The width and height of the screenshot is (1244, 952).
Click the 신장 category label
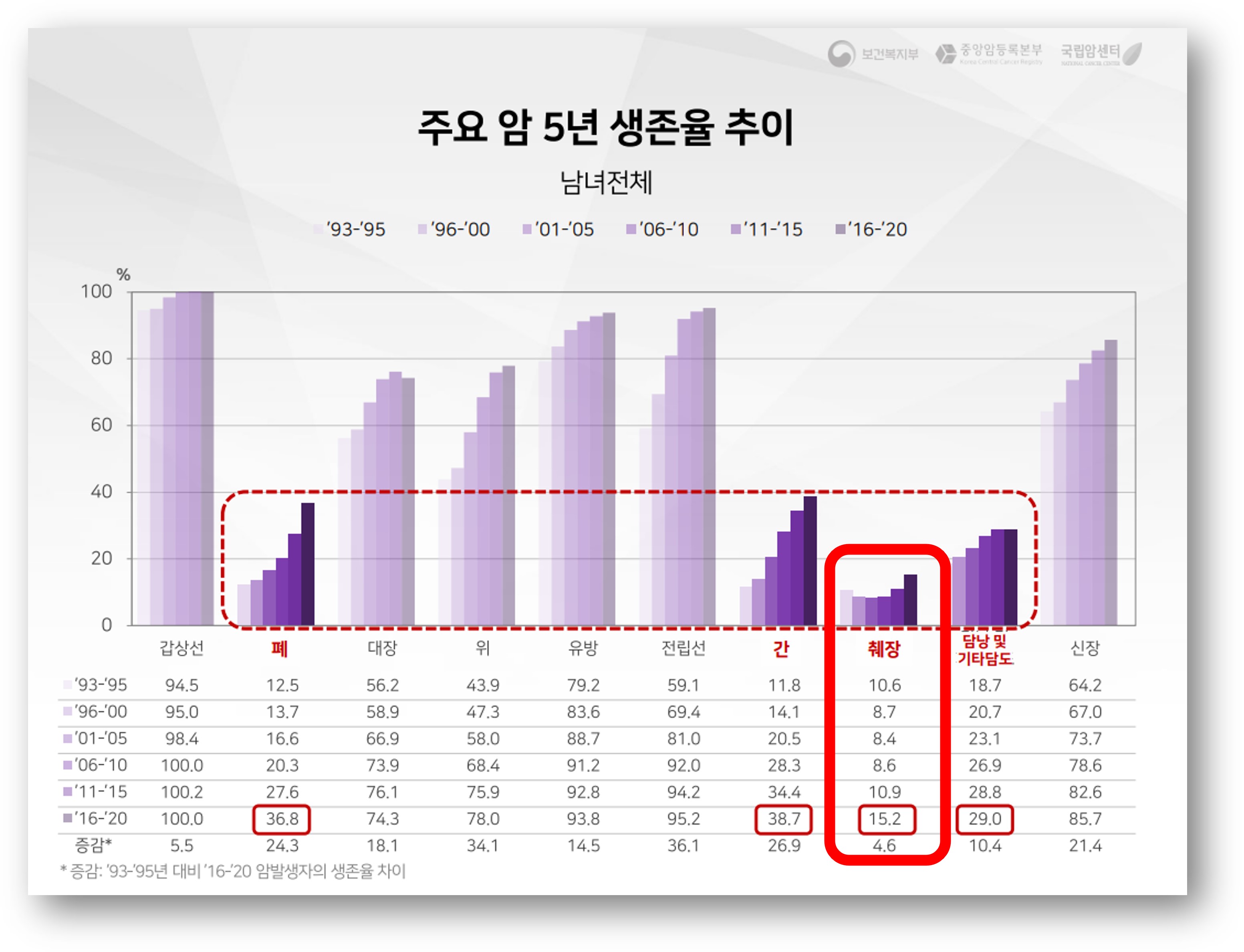1085,648
